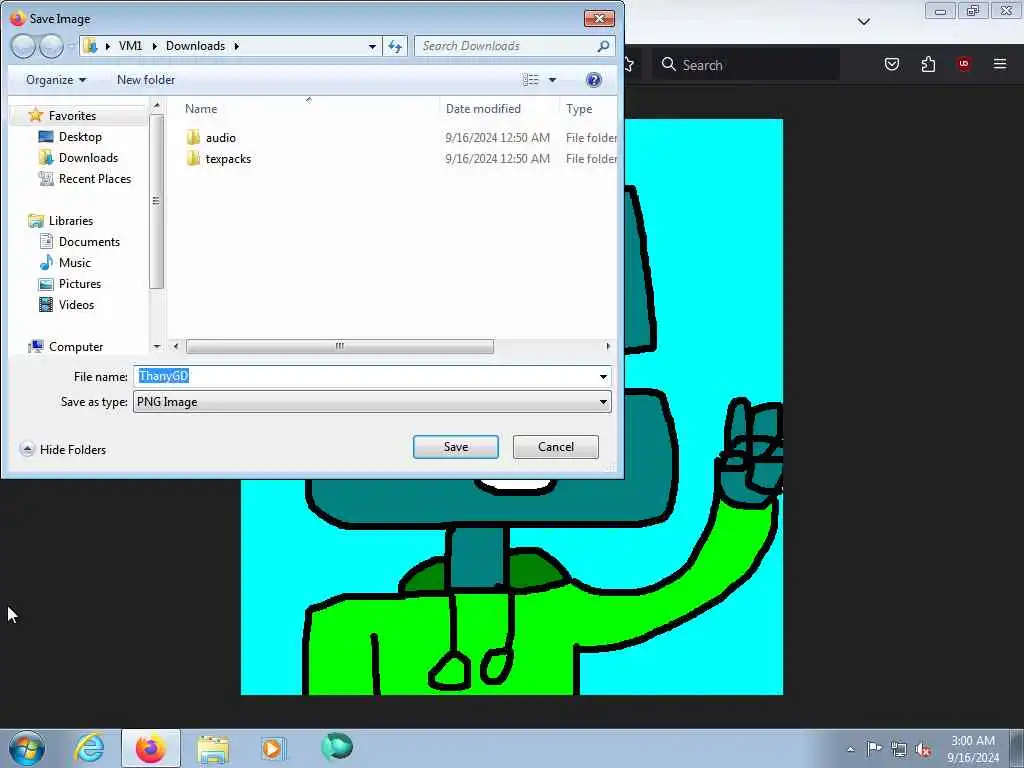The image size is (1024, 768).
Task: Click navigation pane scroll down arrow
Action: tap(157, 346)
